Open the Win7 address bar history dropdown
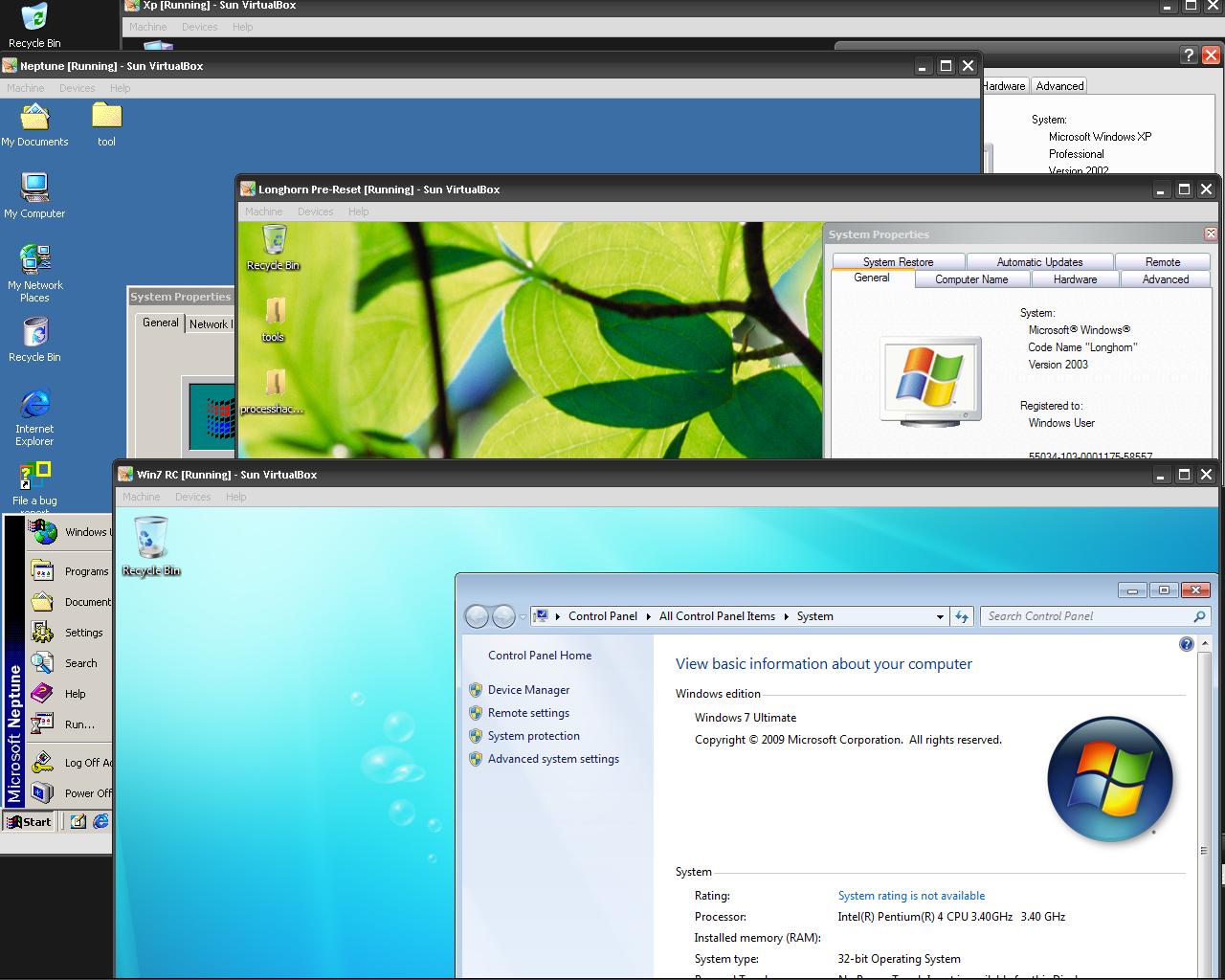The width and height of the screenshot is (1225, 980). point(940,616)
